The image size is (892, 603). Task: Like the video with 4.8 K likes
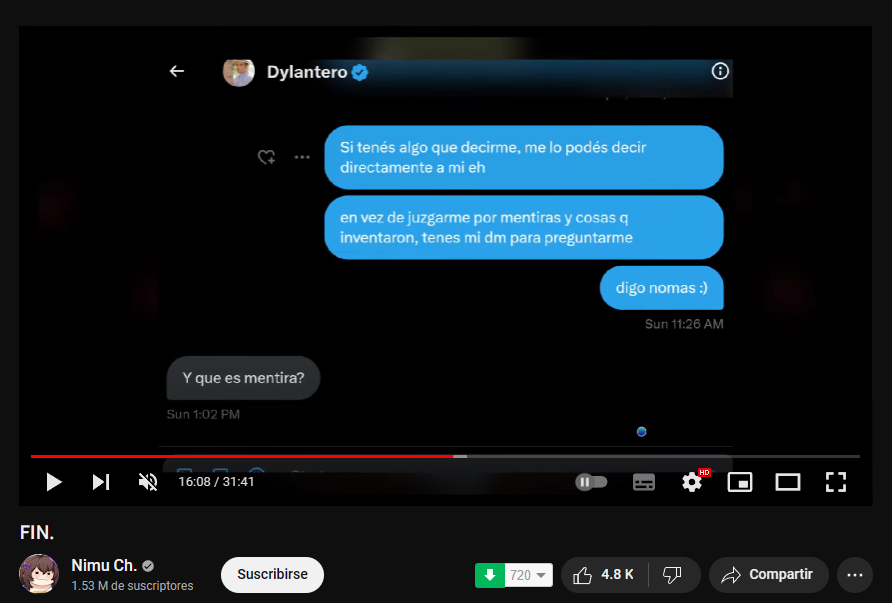(604, 575)
